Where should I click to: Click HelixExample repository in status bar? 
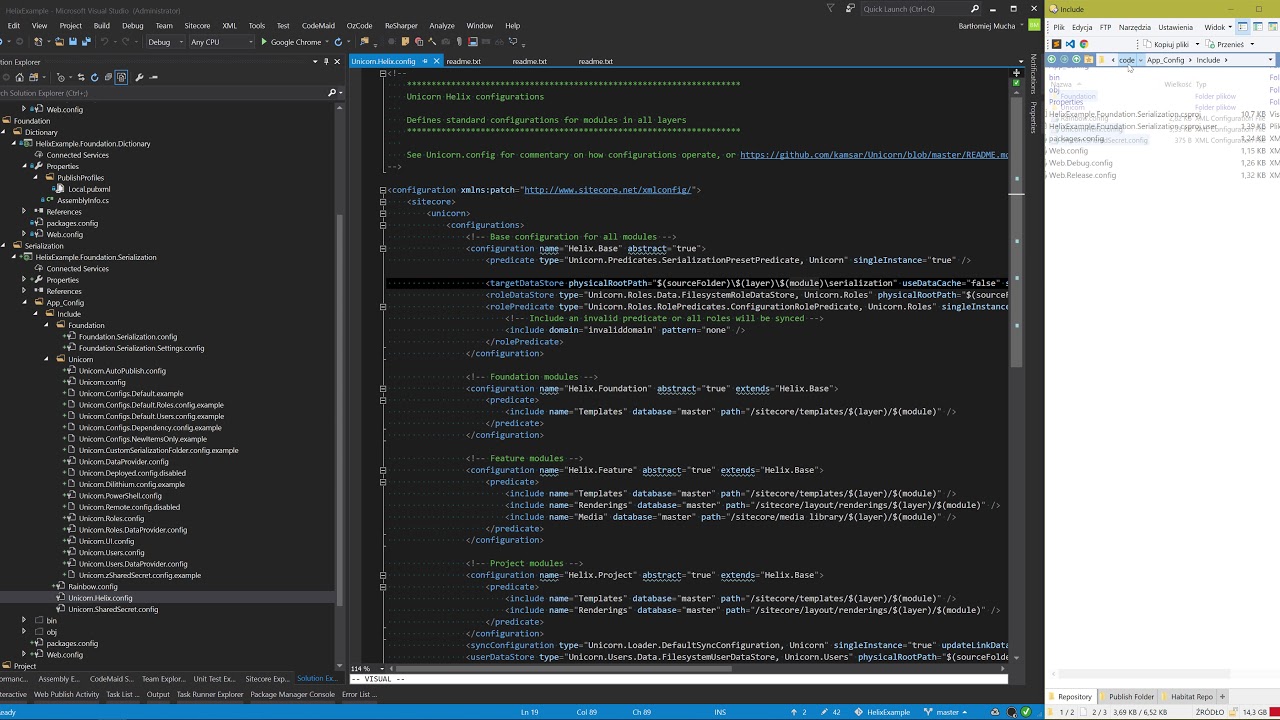point(882,712)
